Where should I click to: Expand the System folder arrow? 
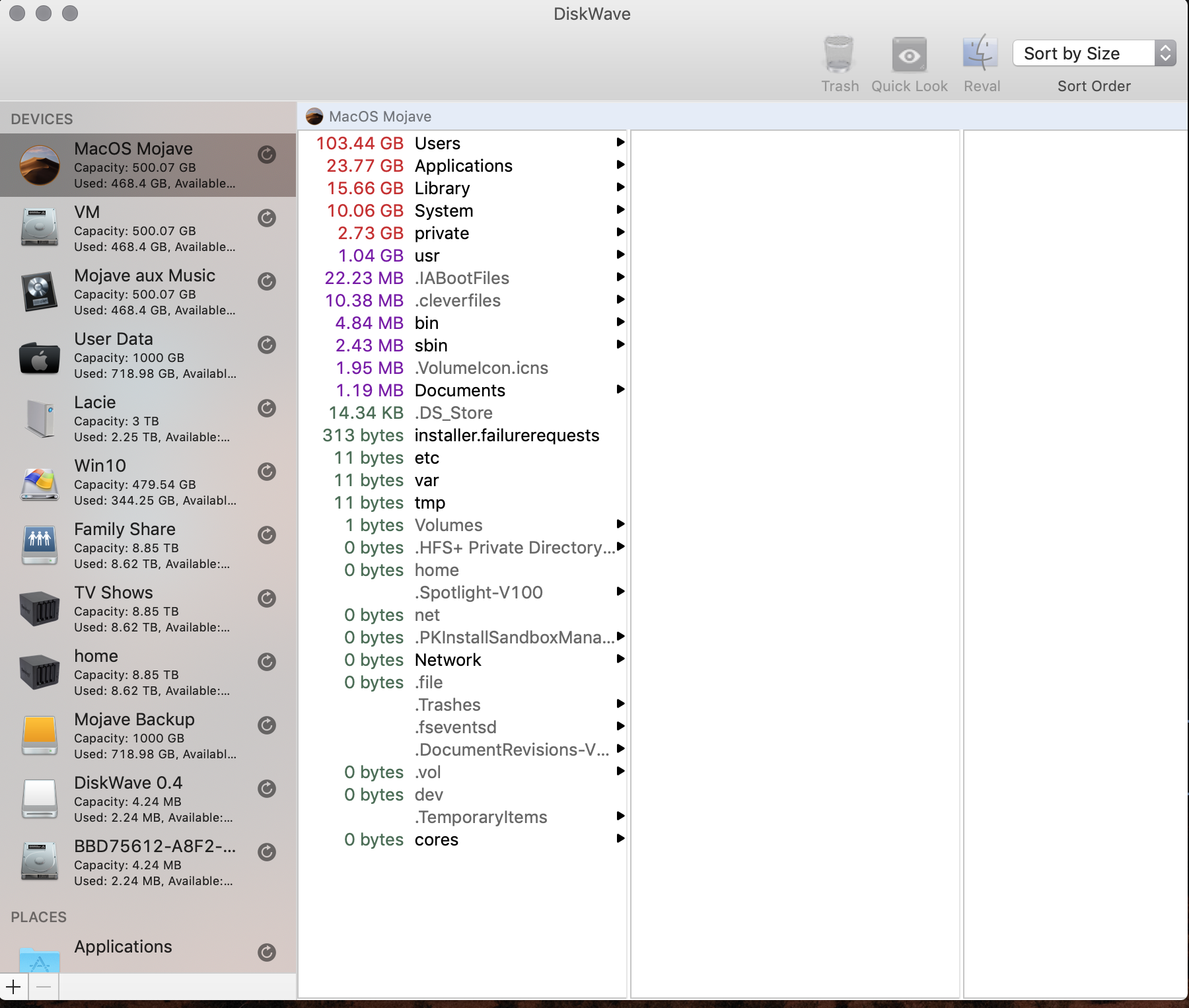pyautogui.click(x=620, y=209)
